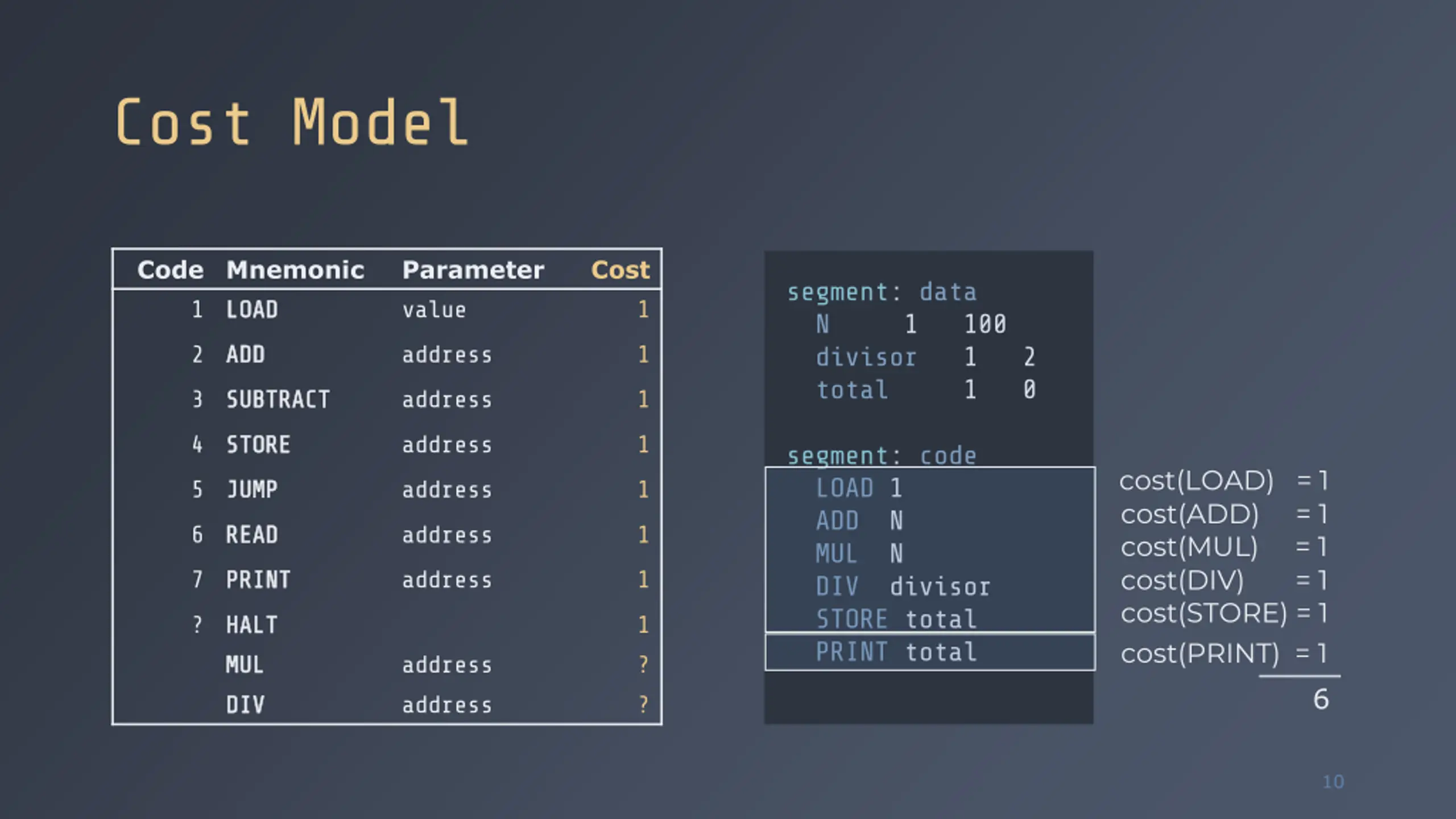Click the cost value 1 in the STORE row

pos(643,444)
